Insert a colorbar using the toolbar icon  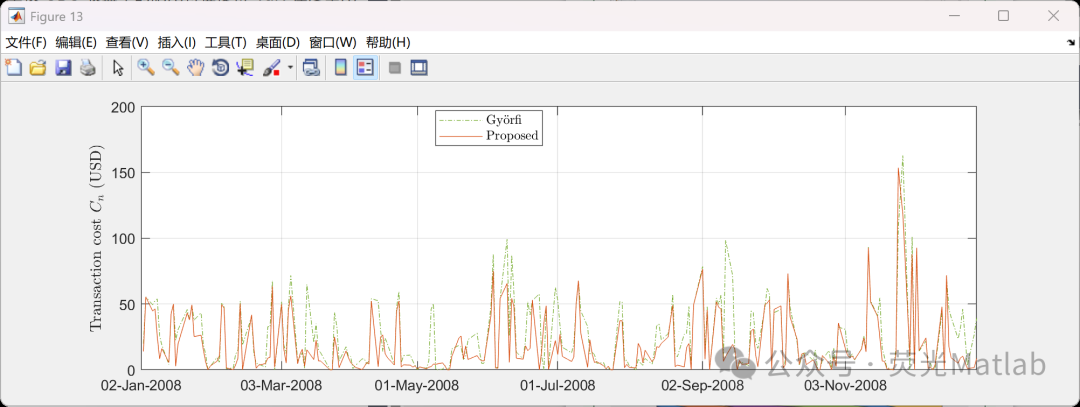(340, 67)
